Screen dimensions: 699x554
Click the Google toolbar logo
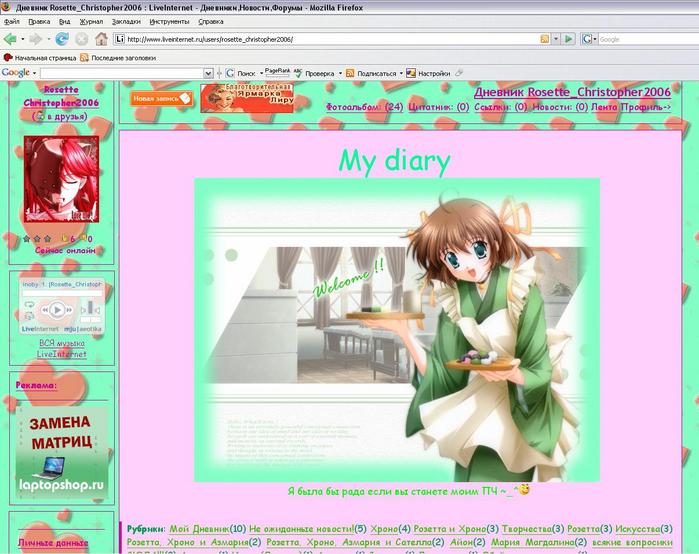16,73
